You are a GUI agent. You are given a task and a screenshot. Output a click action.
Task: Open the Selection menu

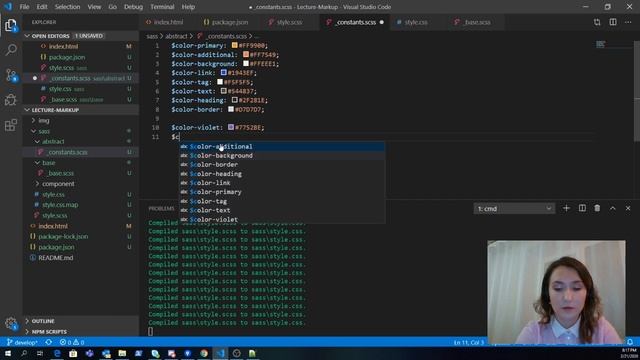point(67,7)
